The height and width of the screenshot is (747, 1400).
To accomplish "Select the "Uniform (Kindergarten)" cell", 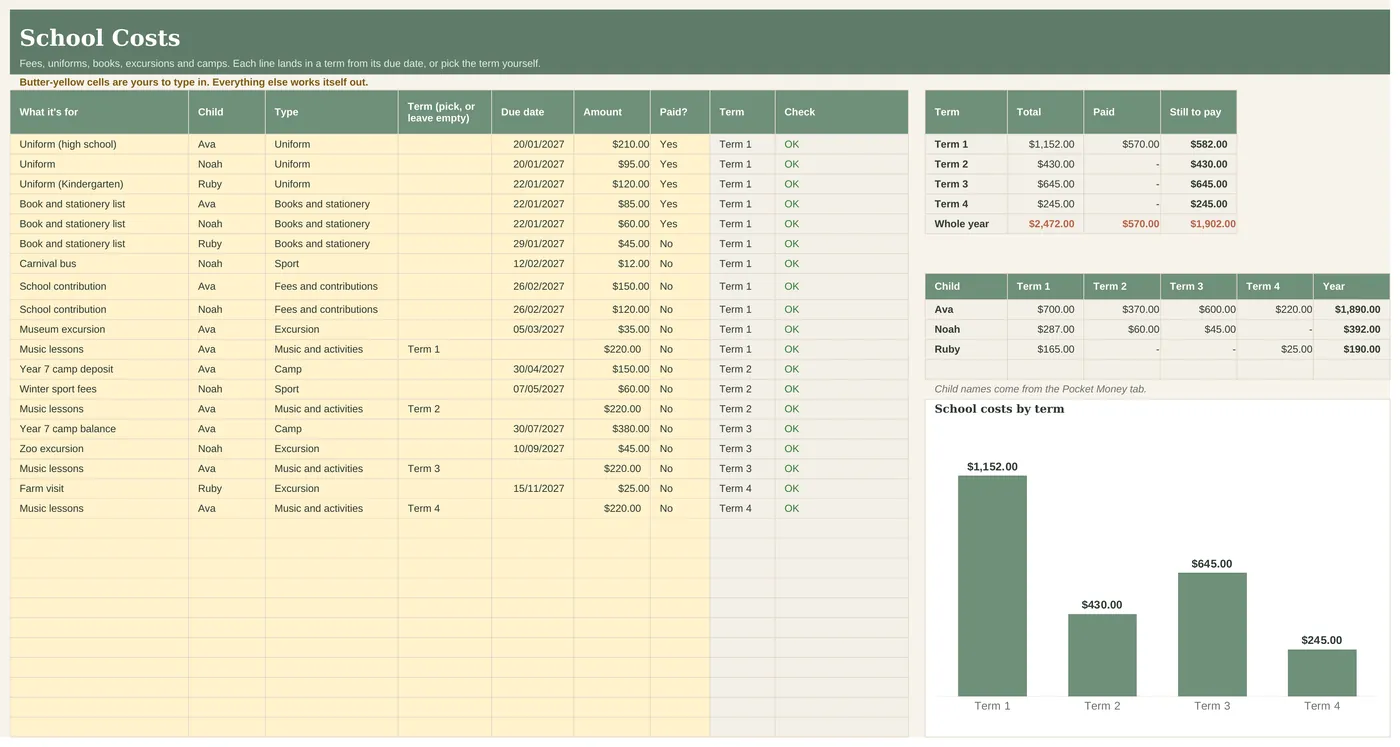I will pos(99,184).
